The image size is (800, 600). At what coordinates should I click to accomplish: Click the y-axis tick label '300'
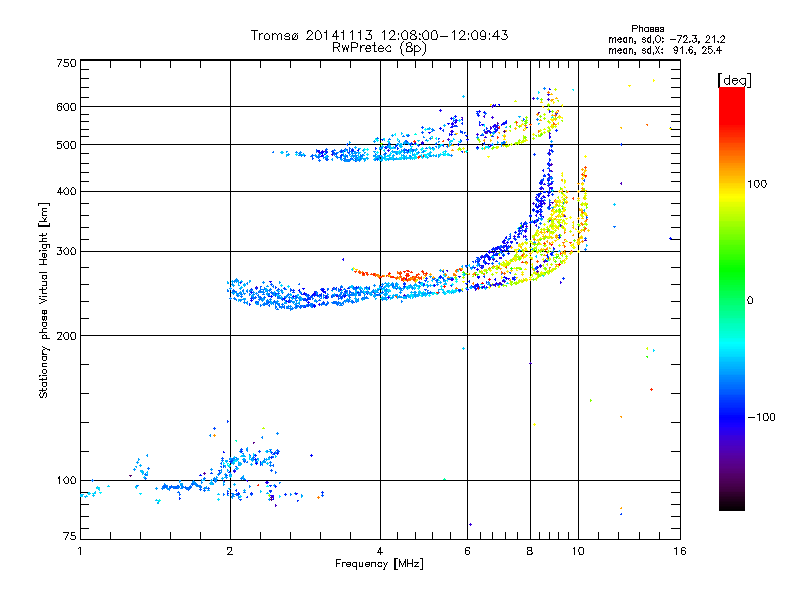tap(67, 252)
